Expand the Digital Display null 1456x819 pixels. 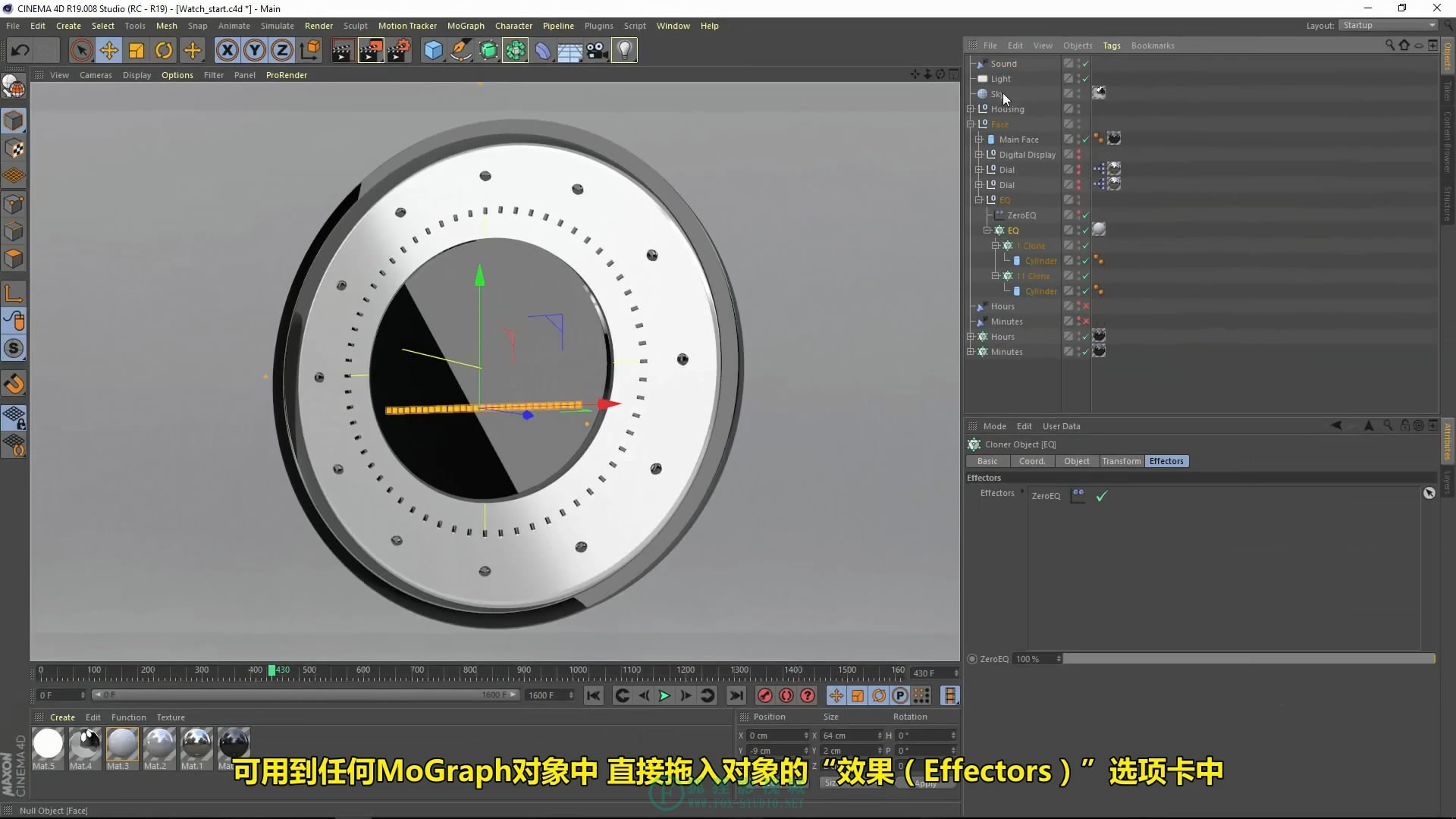point(979,155)
